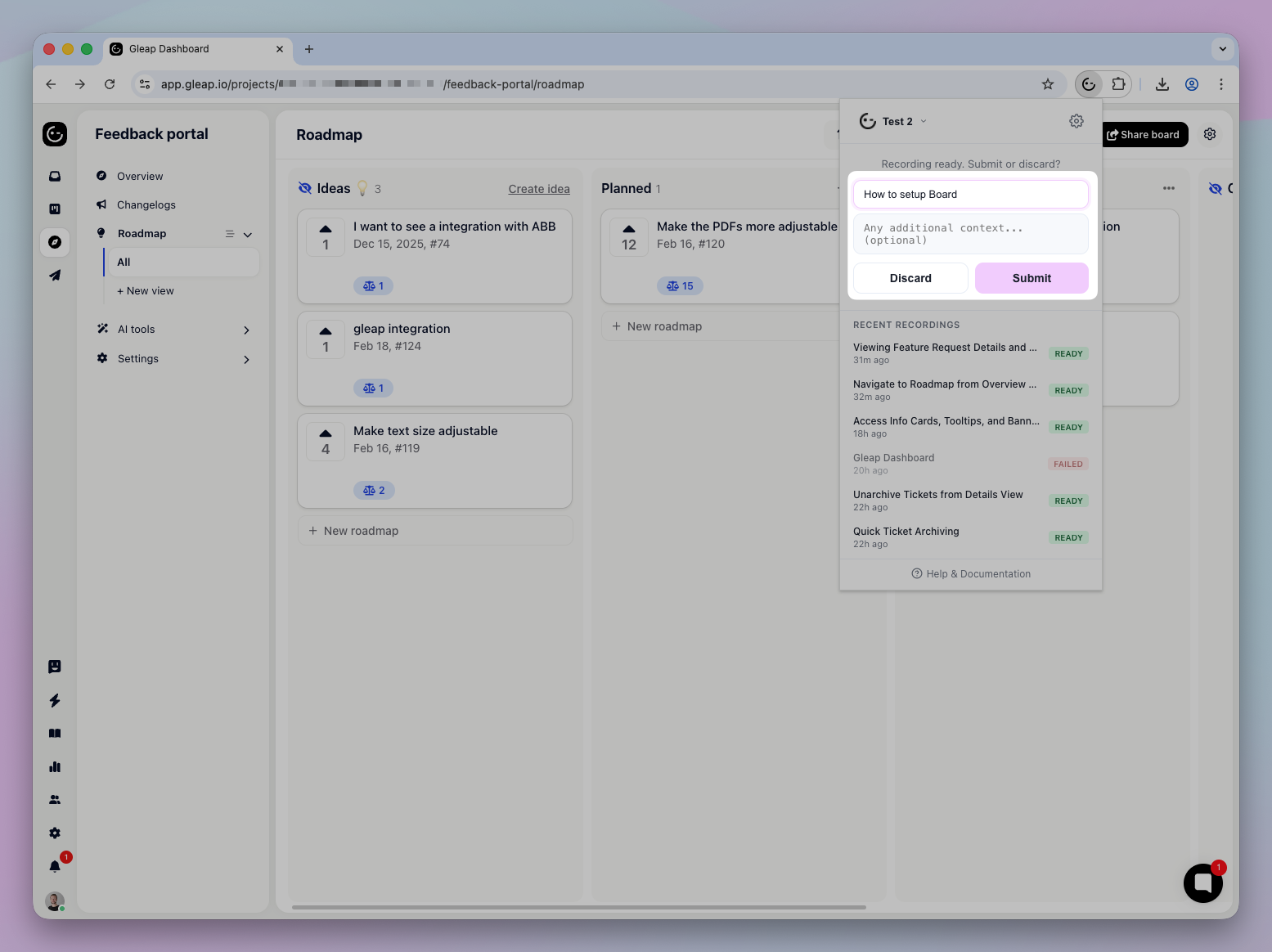The height and width of the screenshot is (952, 1272).
Task: Expand the Settings section chevron
Action: click(x=246, y=360)
